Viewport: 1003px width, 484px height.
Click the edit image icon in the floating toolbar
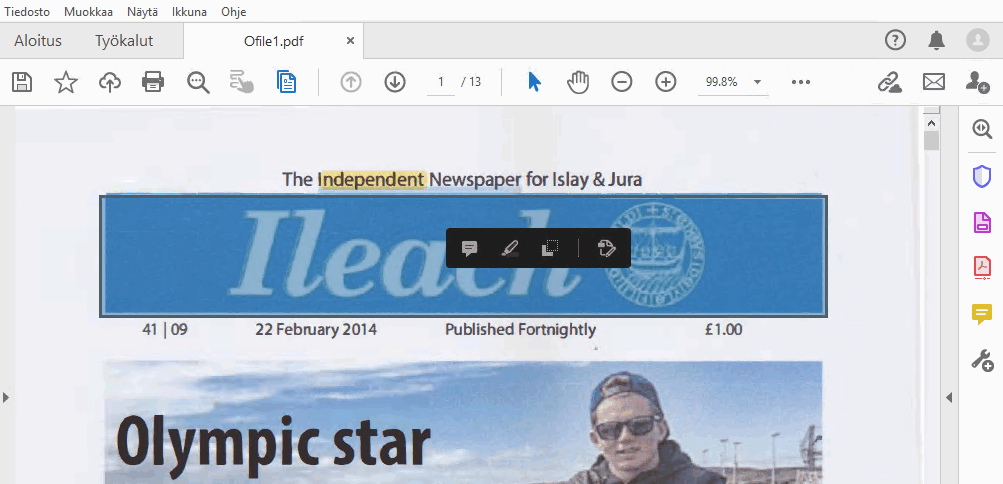606,248
